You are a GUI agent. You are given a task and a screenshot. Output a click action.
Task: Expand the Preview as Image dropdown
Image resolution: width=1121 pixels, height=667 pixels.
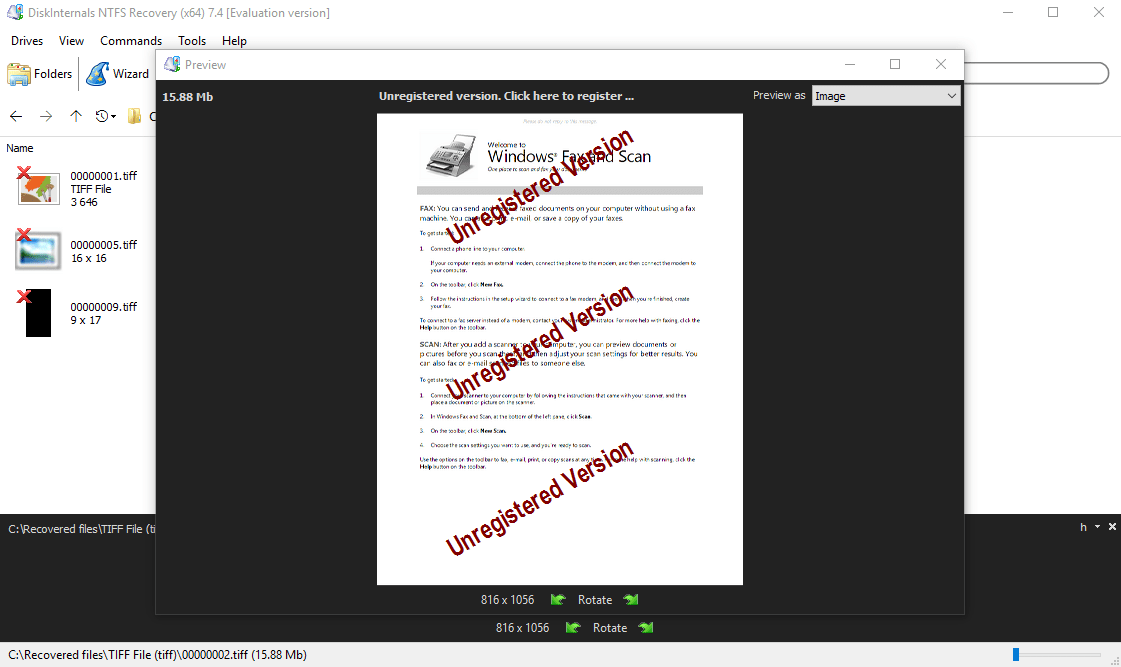point(885,96)
